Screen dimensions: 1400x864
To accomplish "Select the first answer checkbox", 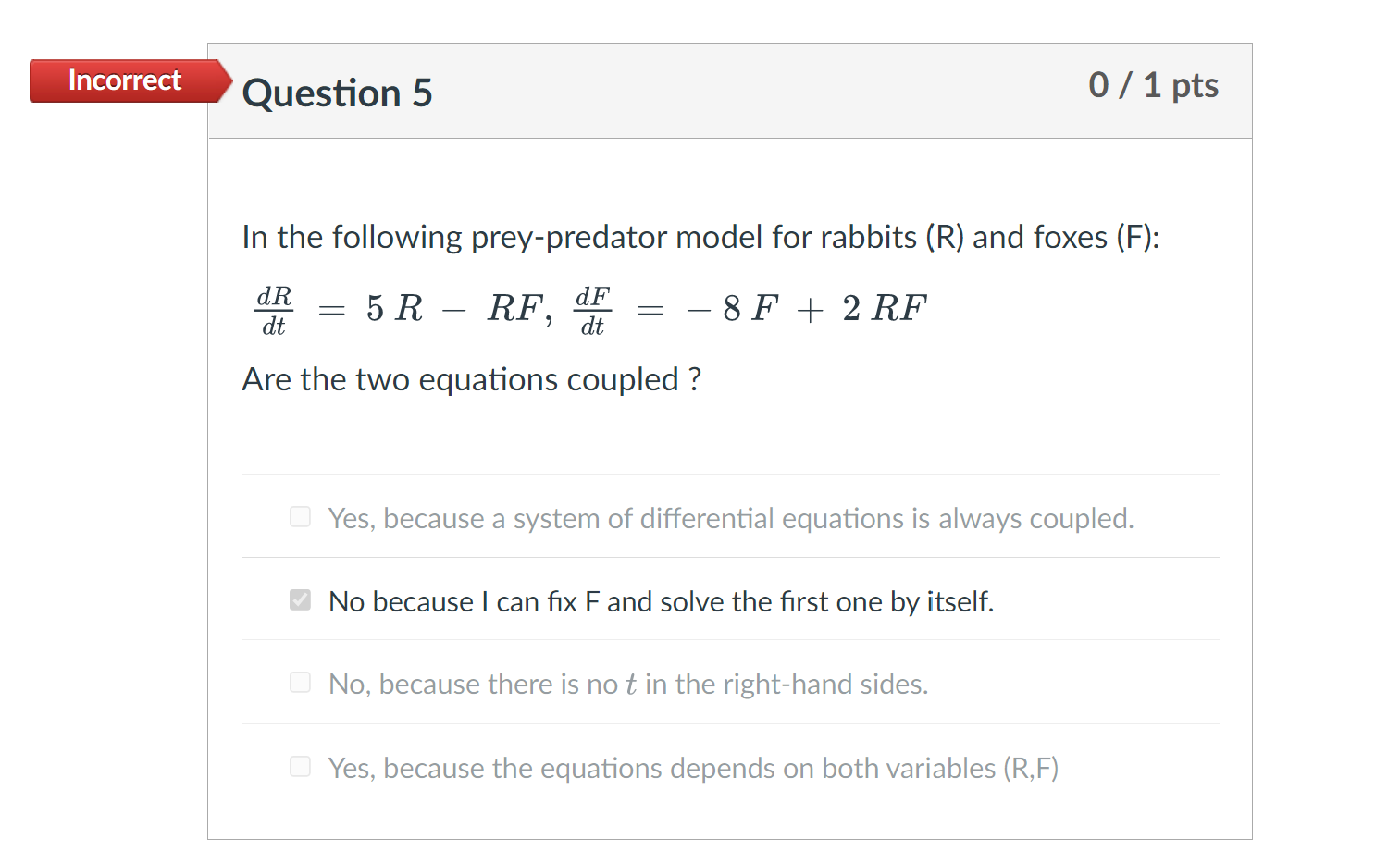I will 300,517.
